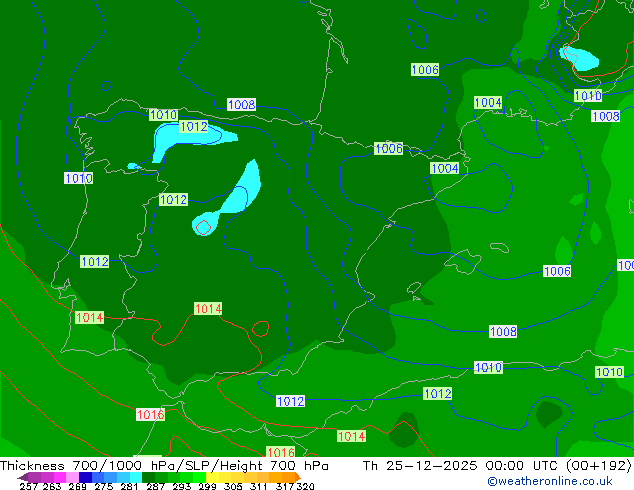
Task: Click the 257 legend value
Action: tap(28, 486)
